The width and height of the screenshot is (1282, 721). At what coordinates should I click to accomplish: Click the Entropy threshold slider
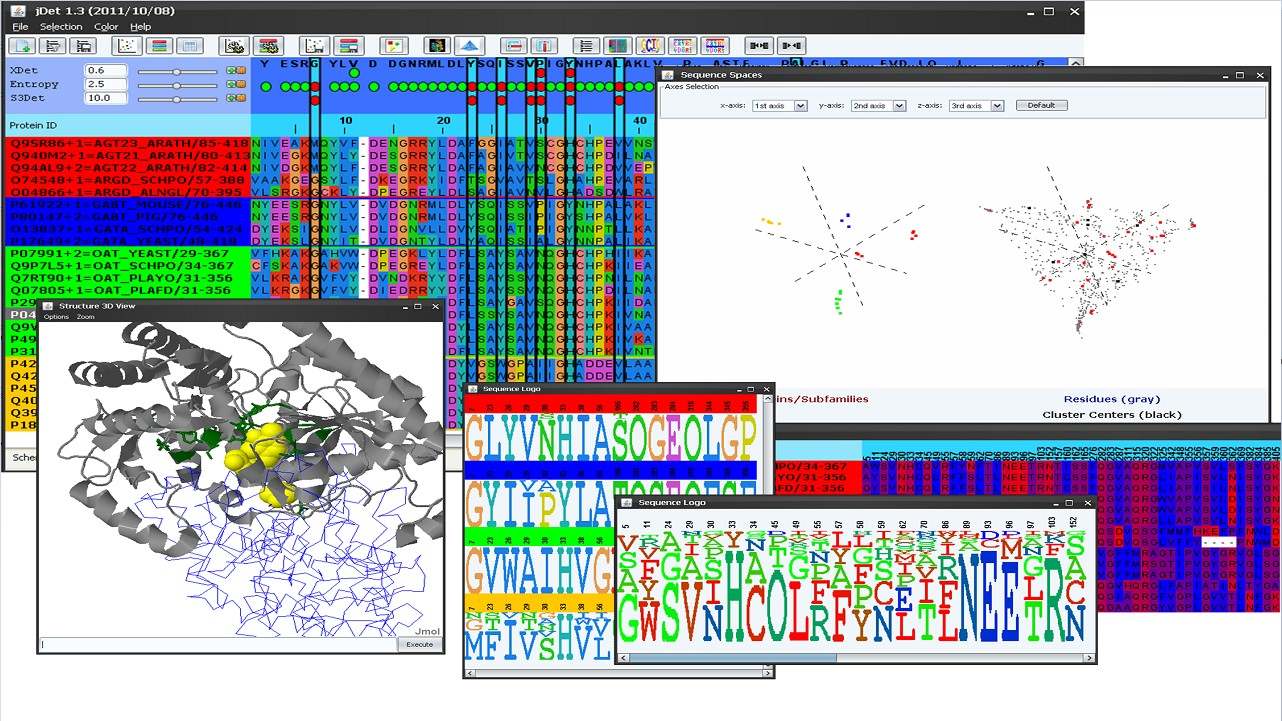[177, 85]
